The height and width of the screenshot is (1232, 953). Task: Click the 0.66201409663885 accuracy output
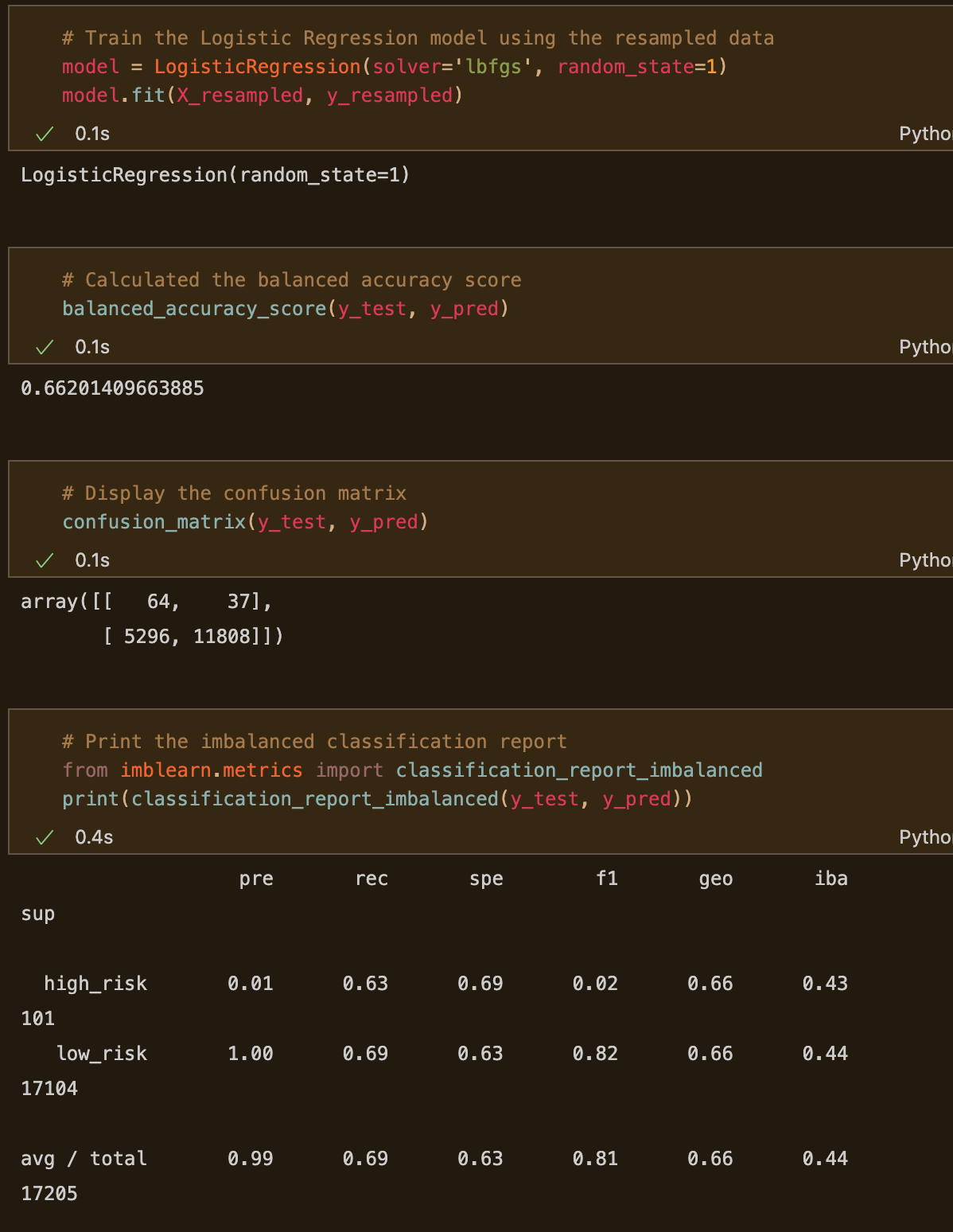(x=111, y=388)
